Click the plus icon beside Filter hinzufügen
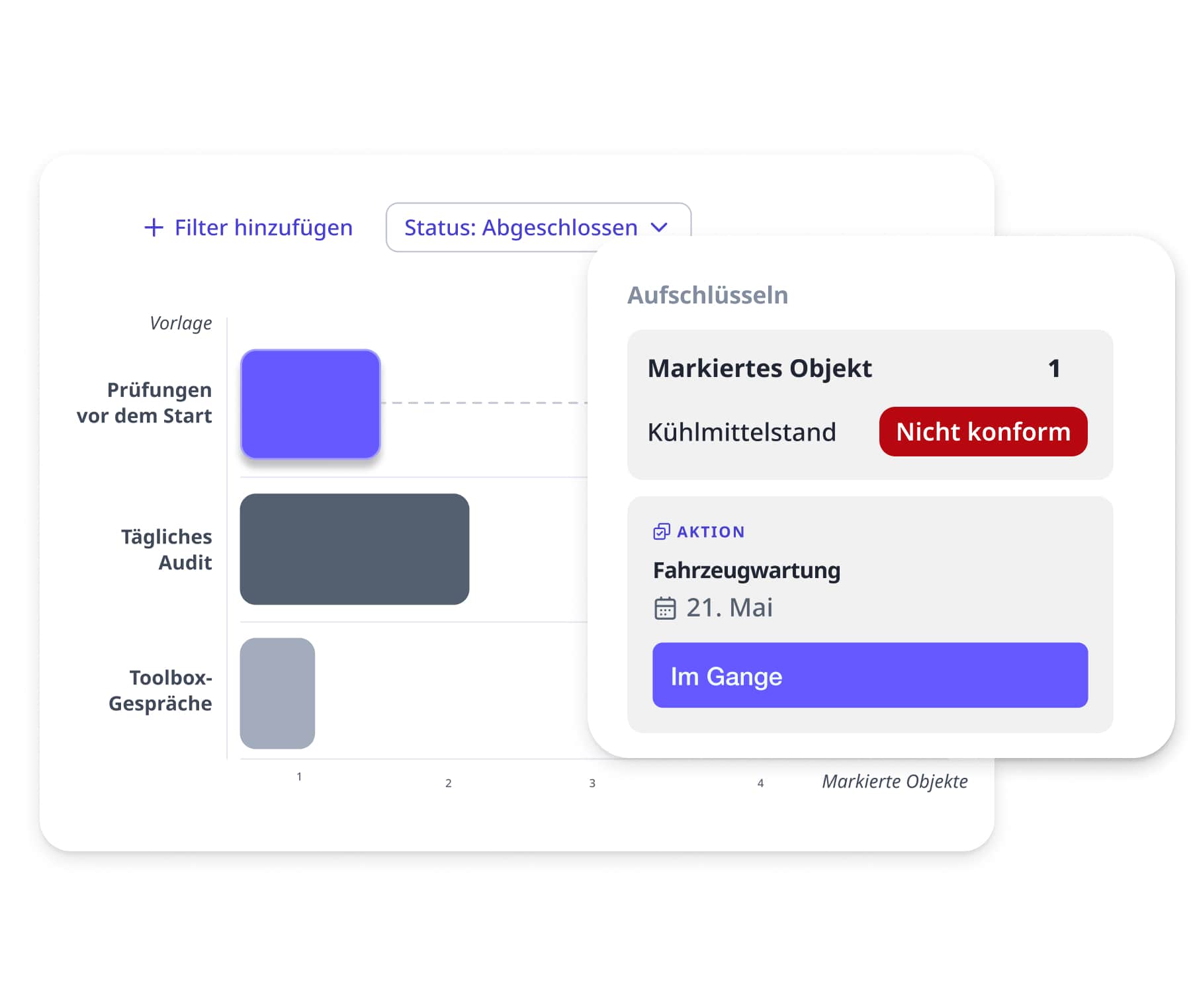The height and width of the screenshot is (1008, 1191). pyautogui.click(x=154, y=228)
